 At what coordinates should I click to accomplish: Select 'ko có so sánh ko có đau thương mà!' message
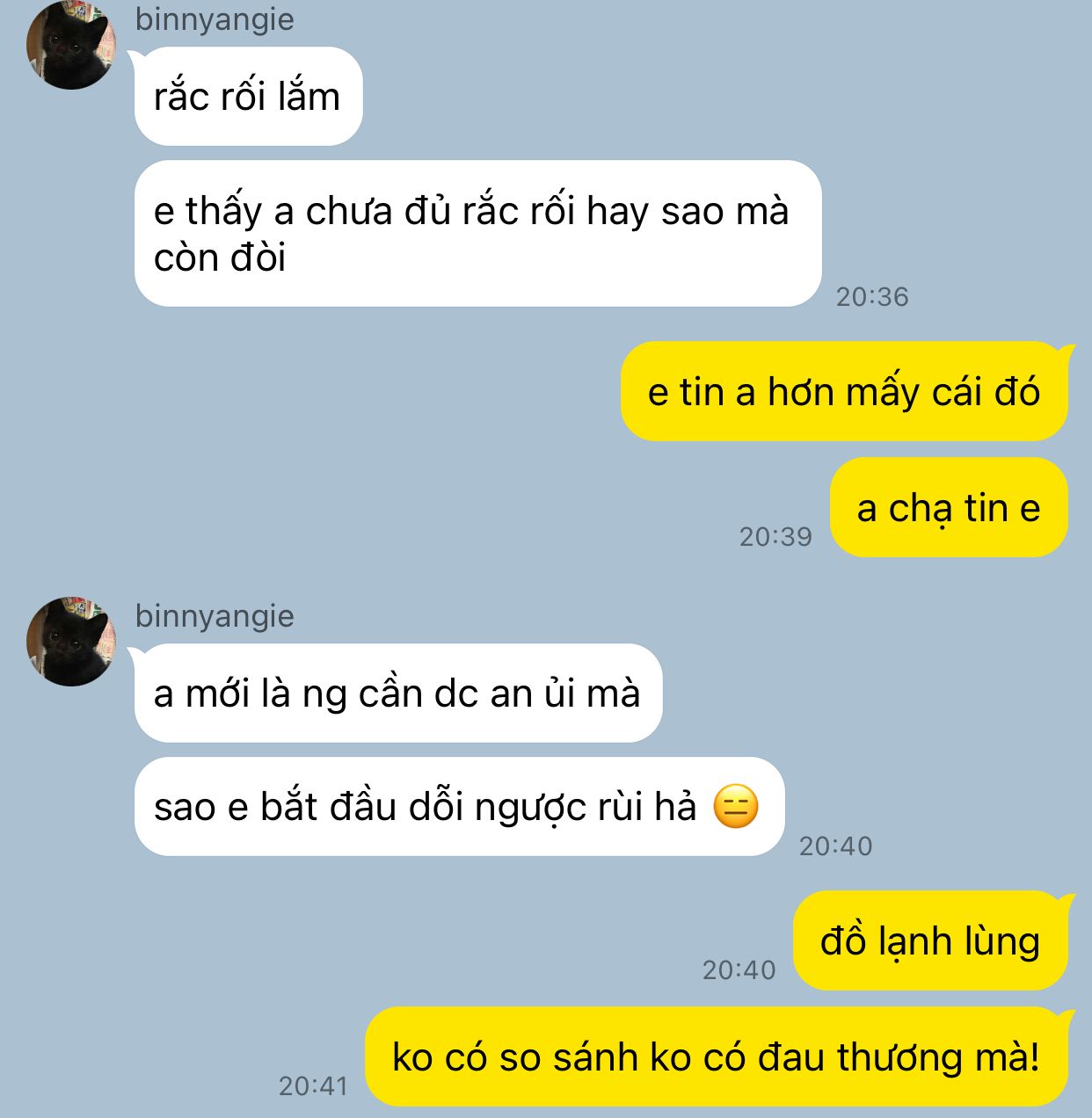point(717,1056)
